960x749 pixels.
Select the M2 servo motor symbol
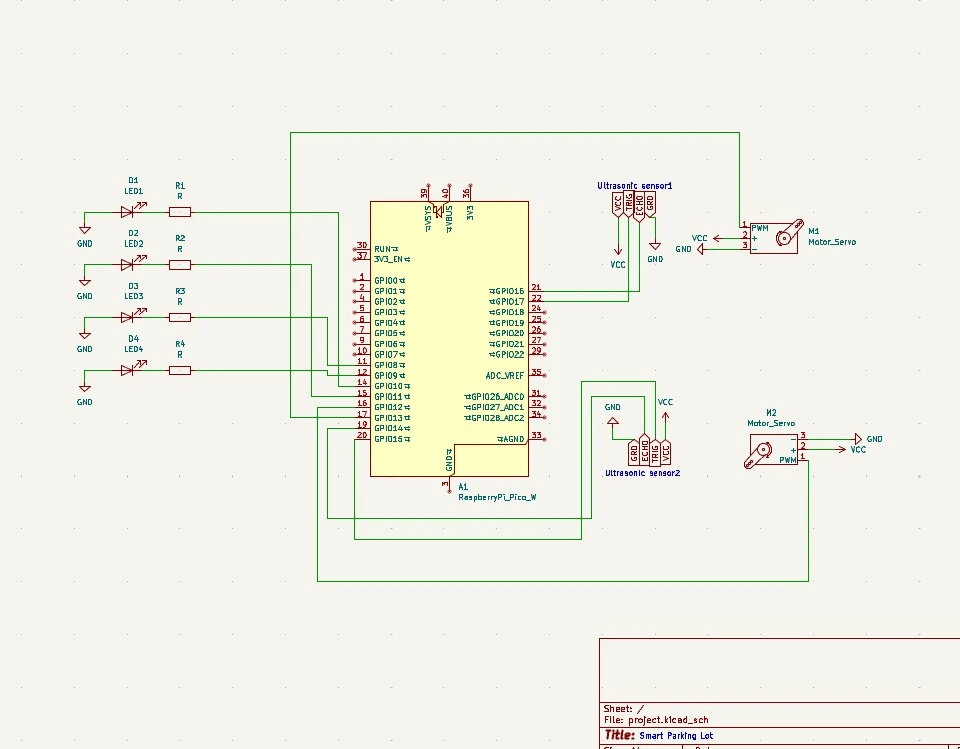(771, 451)
